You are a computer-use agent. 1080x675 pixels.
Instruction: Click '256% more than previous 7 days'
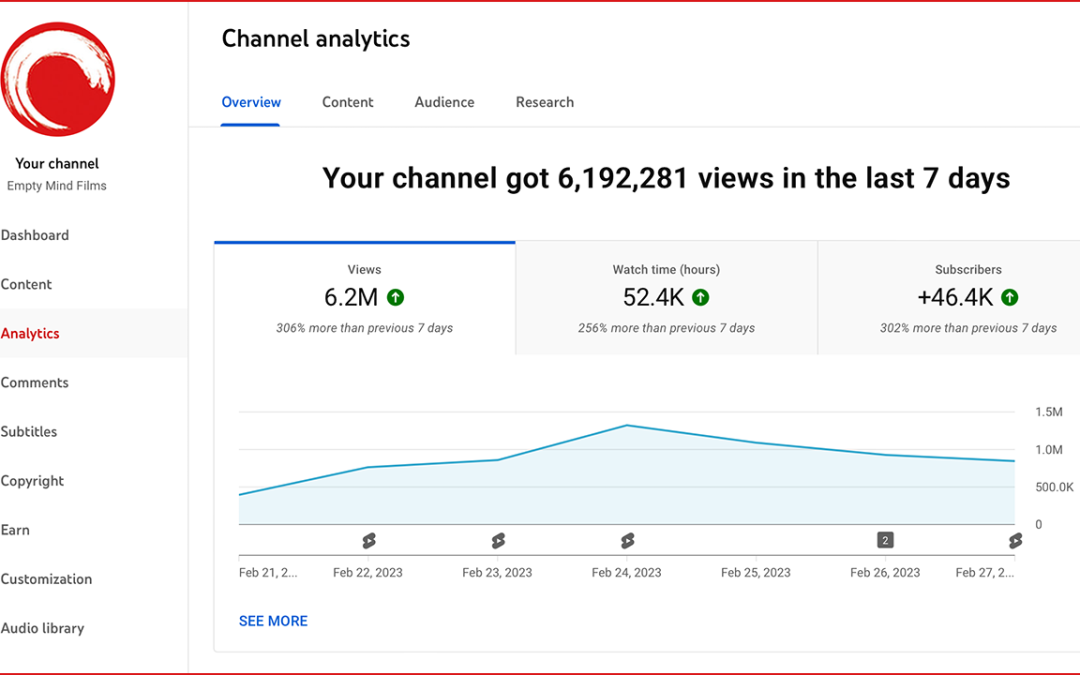(666, 329)
